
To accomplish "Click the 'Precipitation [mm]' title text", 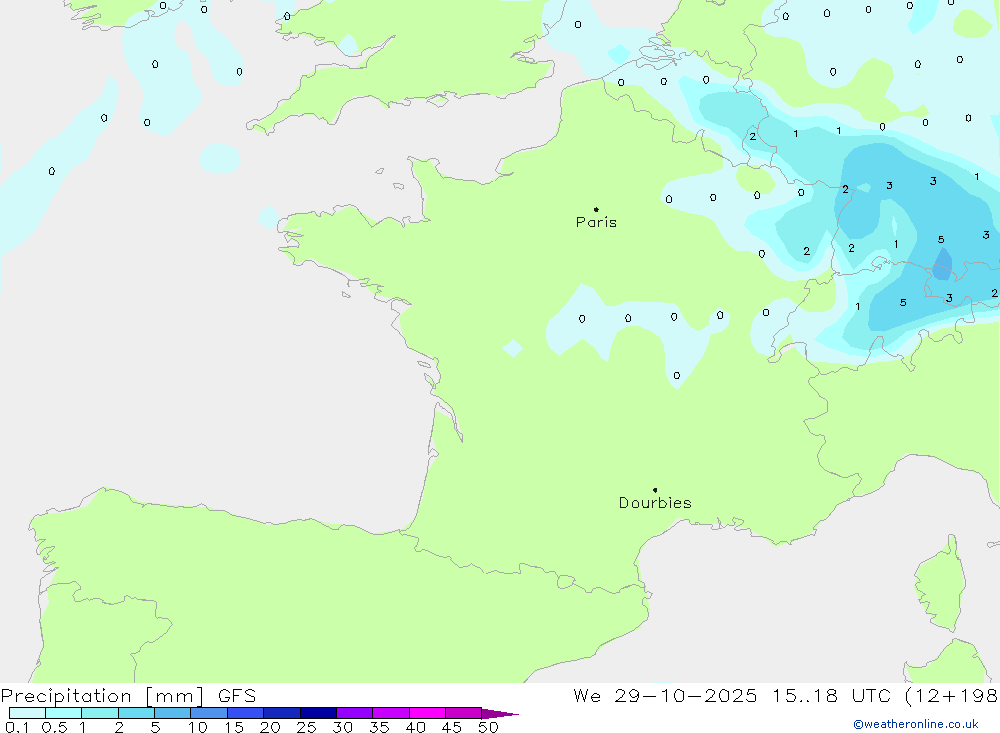I will tap(102, 696).
